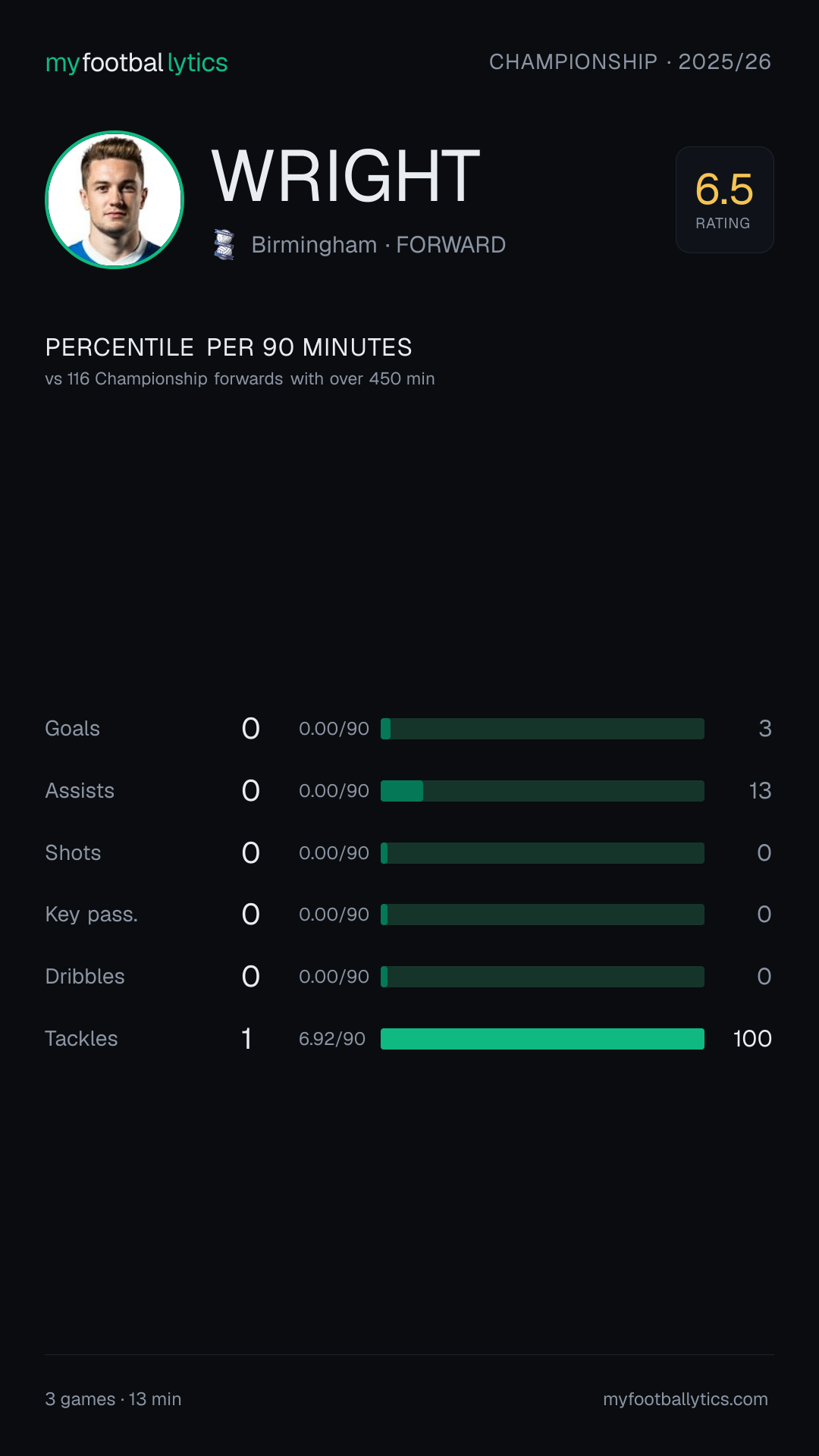Click the myfootballytics logo
Image resolution: width=819 pixels, height=1456 pixels.
(x=136, y=62)
